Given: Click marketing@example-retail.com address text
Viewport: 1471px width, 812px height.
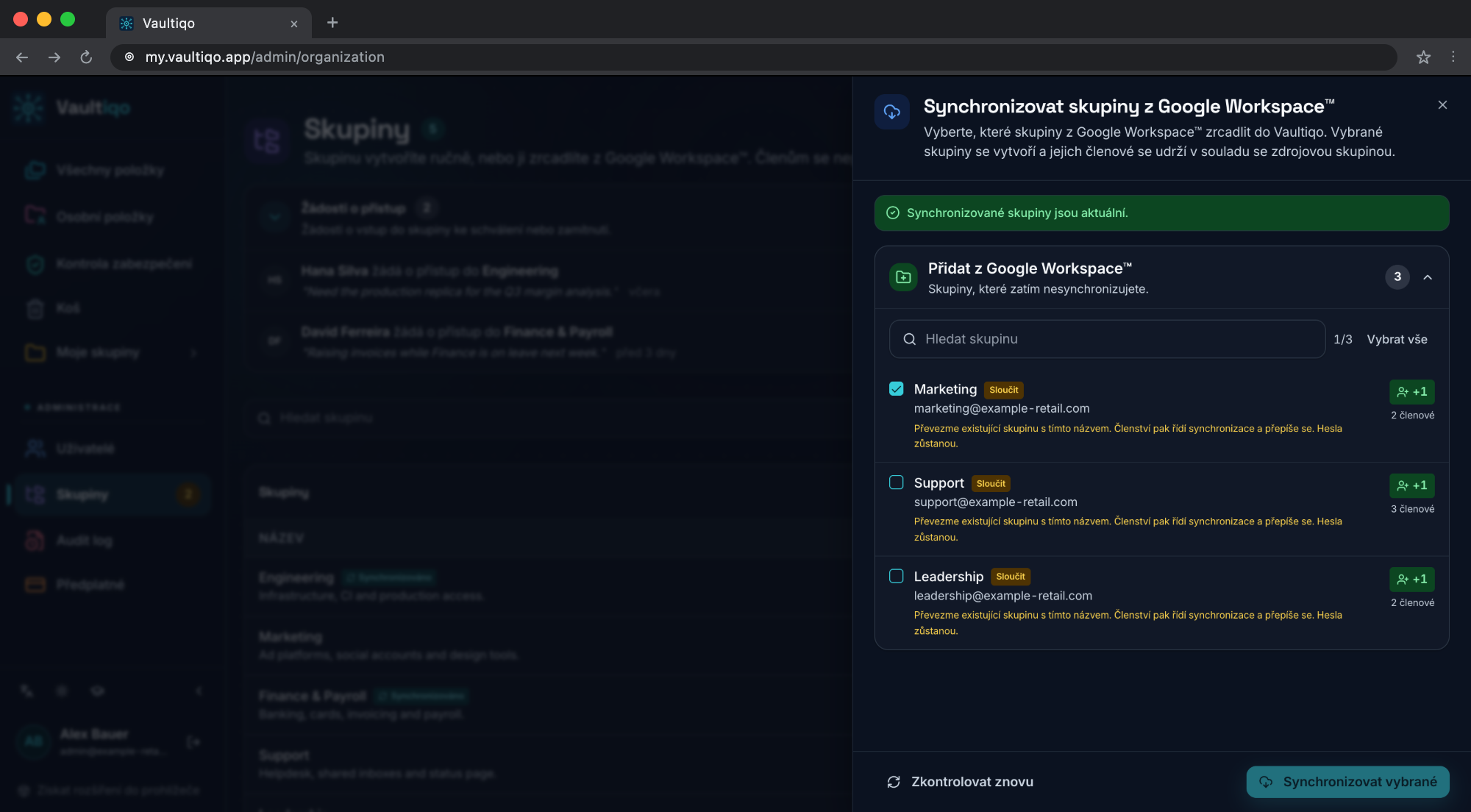Looking at the screenshot, I should click(1002, 408).
